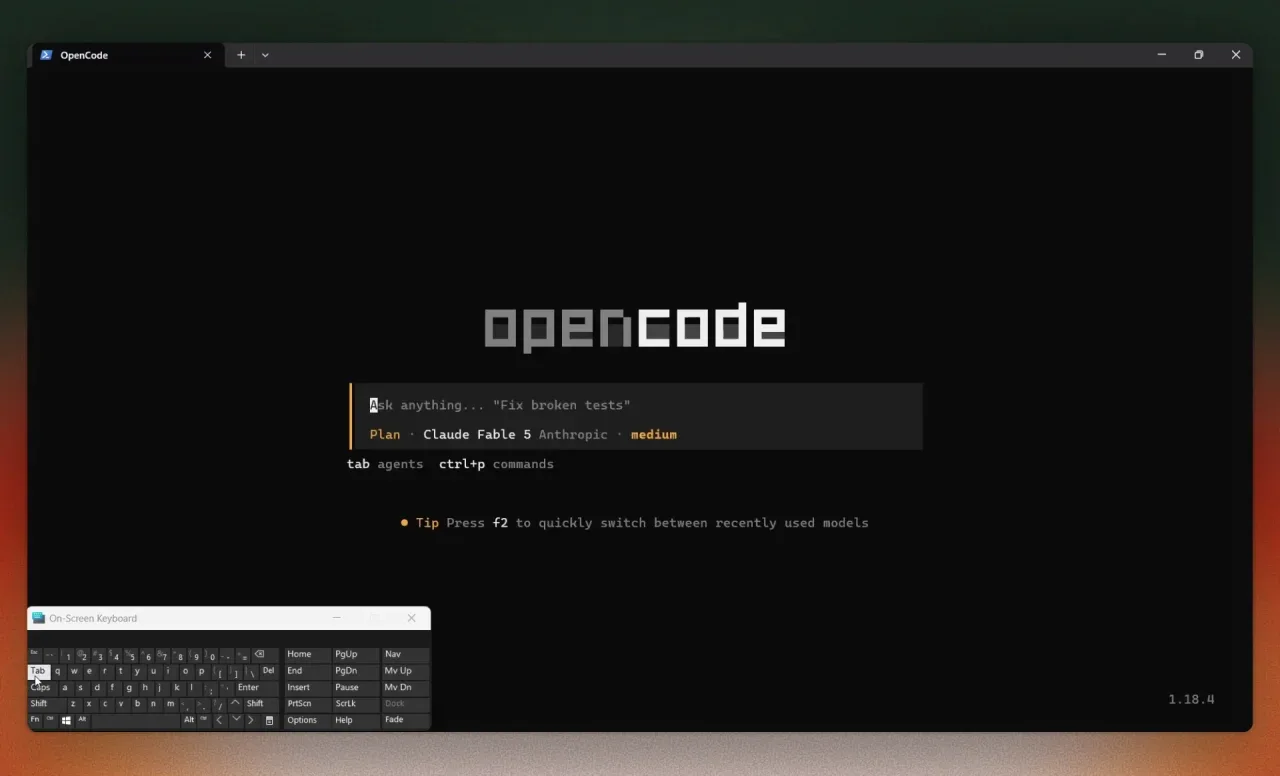Click the Mv Dn key on On-Screen Keyboard
Screen dimensions: 1280x776
[x=405, y=688]
